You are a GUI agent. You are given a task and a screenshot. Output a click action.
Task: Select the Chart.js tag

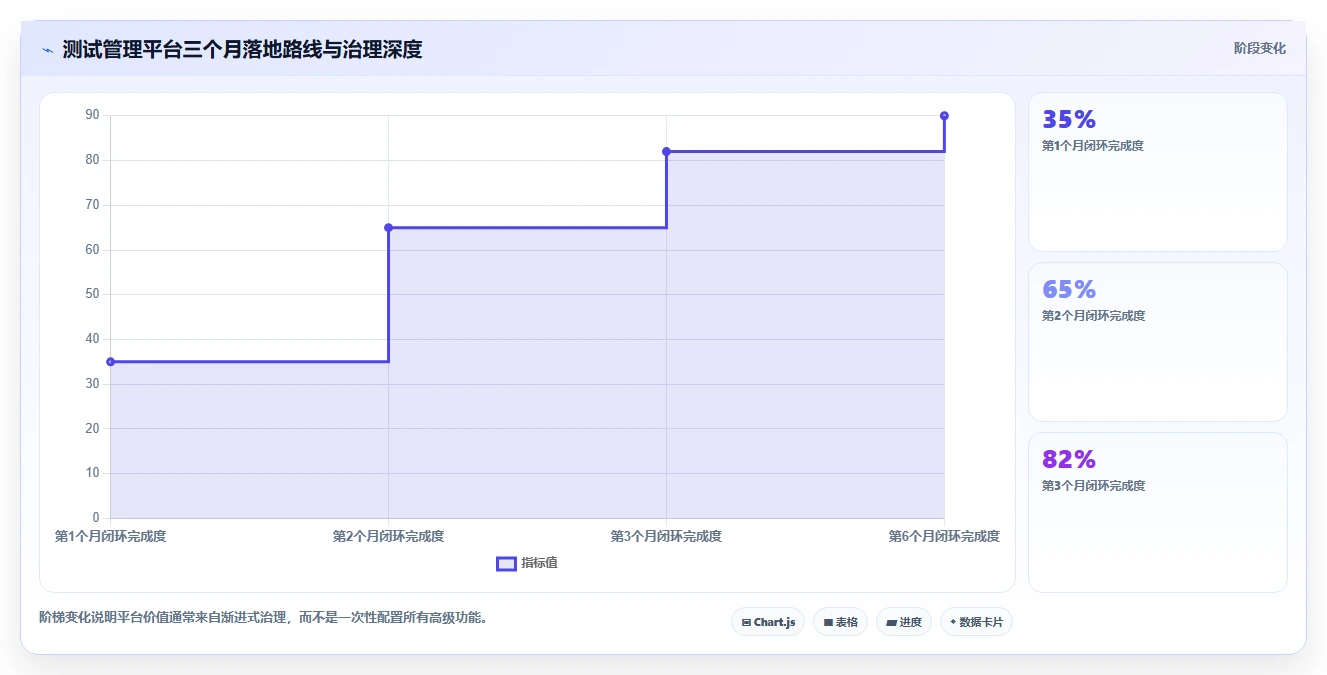tap(768, 622)
